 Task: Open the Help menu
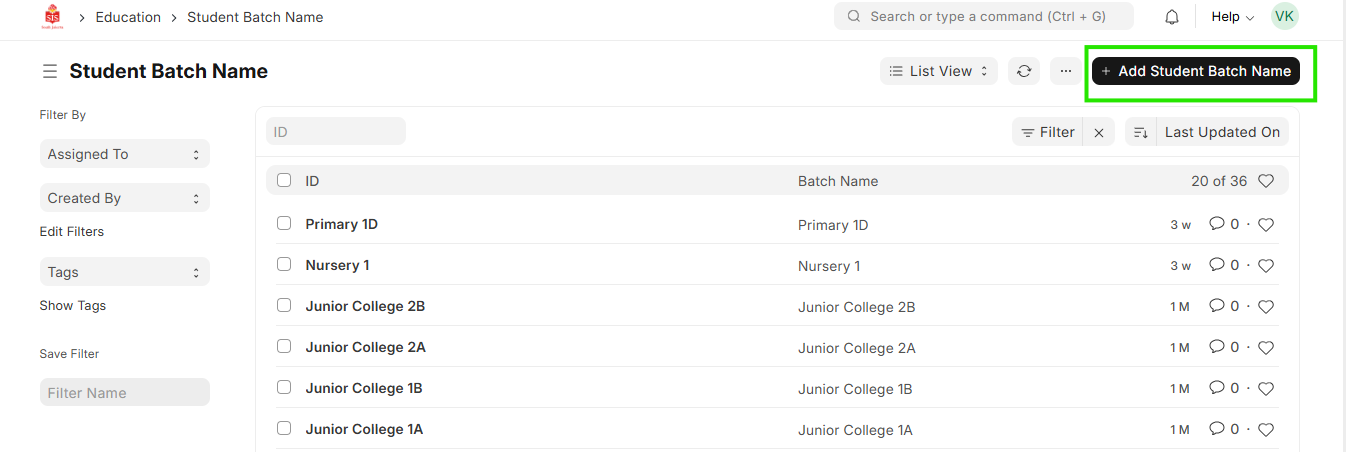click(1232, 17)
